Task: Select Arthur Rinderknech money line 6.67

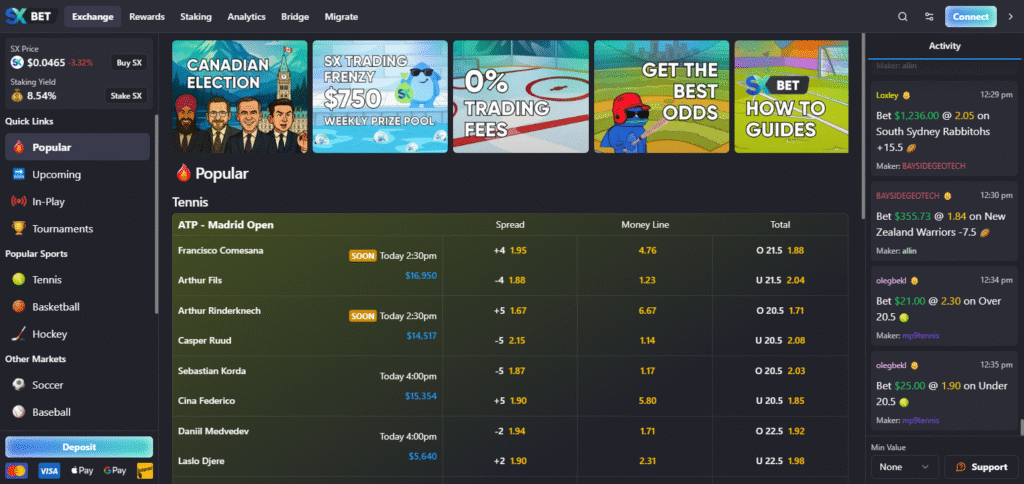Action: coord(647,310)
